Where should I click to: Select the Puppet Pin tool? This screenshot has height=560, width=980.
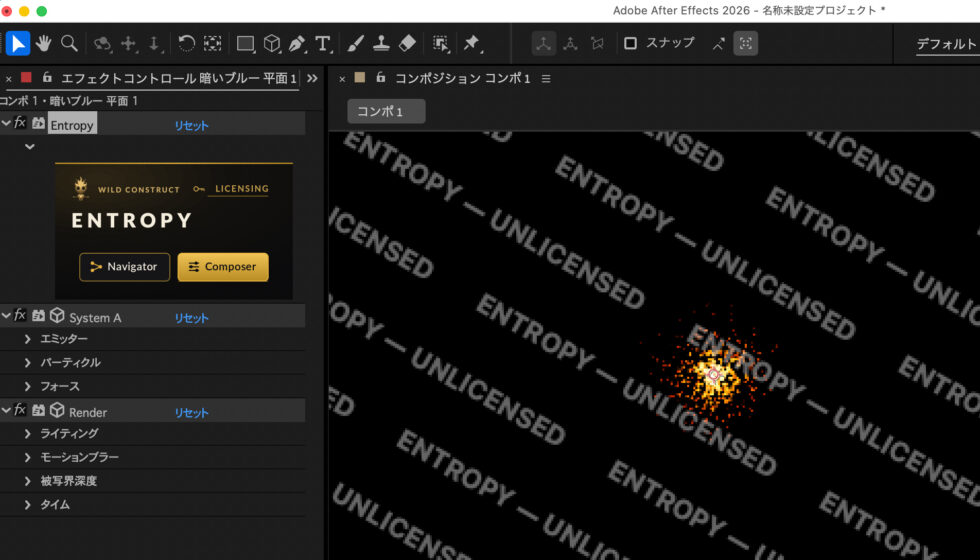tap(472, 43)
